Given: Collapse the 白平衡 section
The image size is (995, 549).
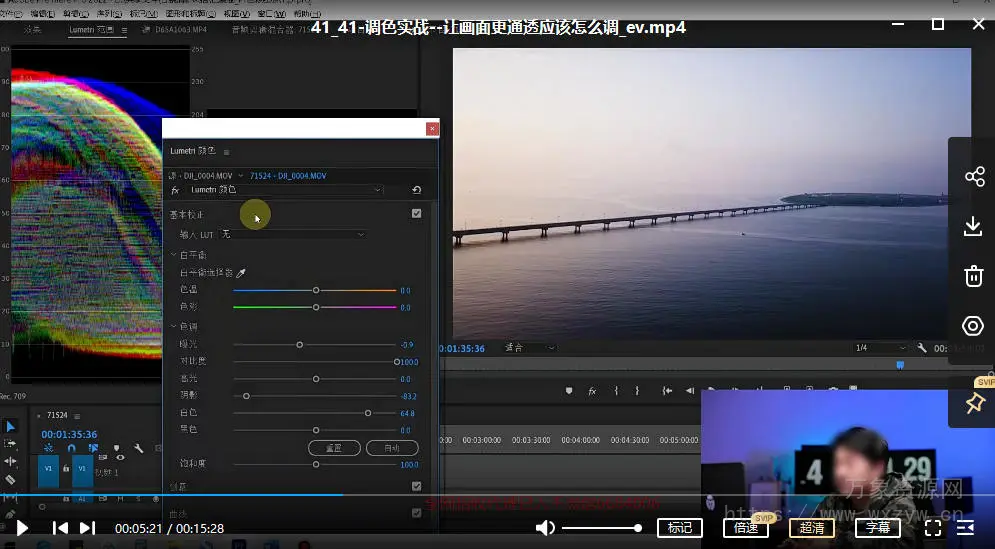Looking at the screenshot, I should click(x=173, y=255).
